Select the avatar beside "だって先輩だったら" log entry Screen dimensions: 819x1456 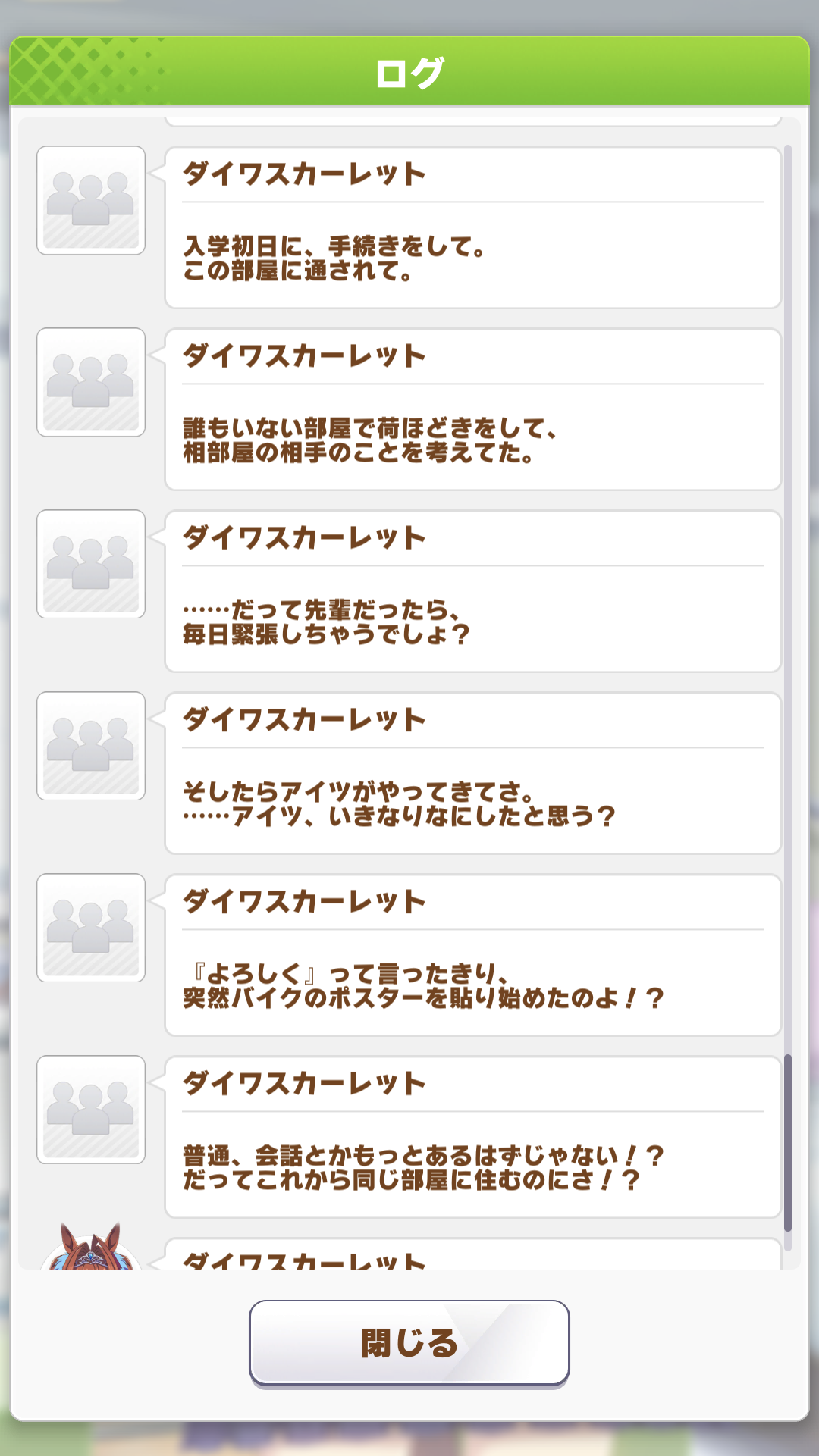point(91,564)
